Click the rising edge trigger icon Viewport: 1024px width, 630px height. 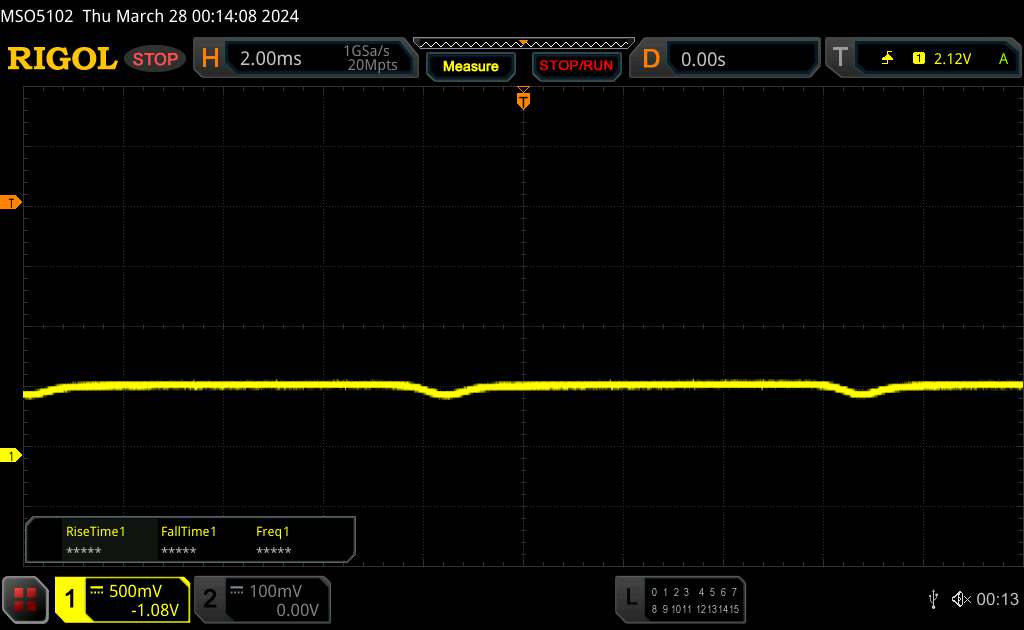(x=887, y=59)
